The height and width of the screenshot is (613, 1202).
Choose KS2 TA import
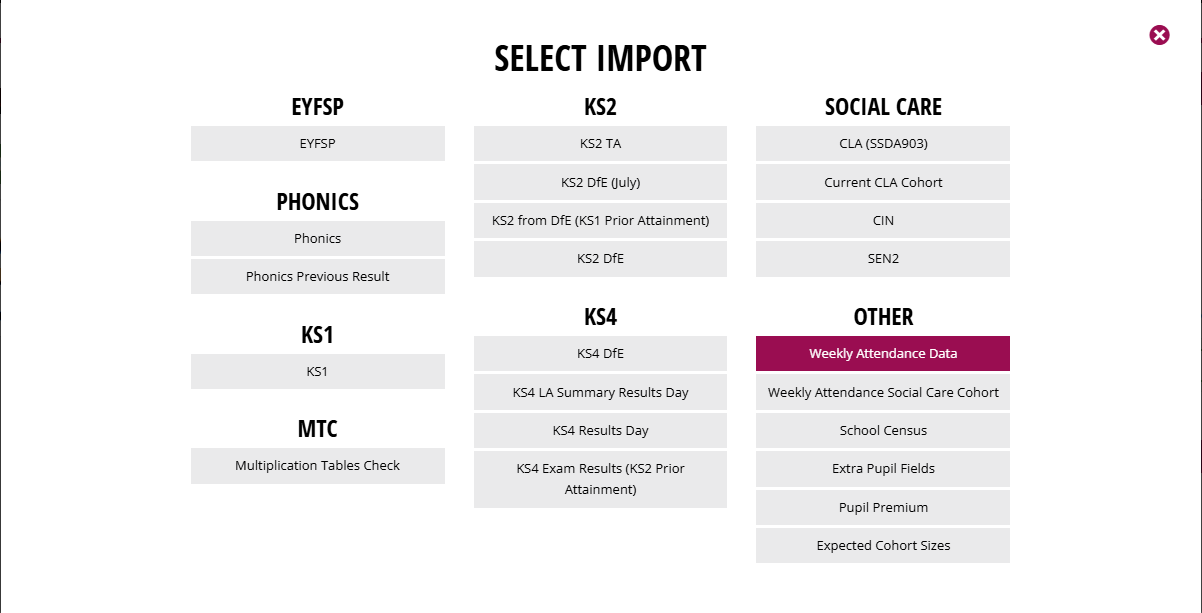click(600, 143)
